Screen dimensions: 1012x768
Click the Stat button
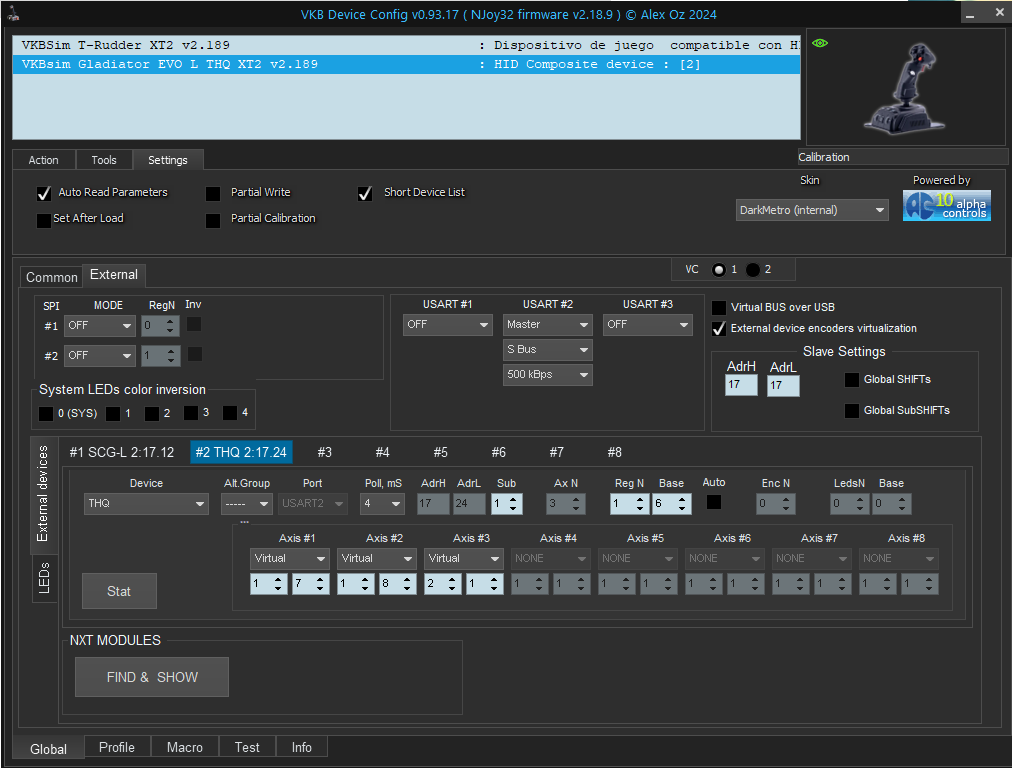click(x=119, y=591)
